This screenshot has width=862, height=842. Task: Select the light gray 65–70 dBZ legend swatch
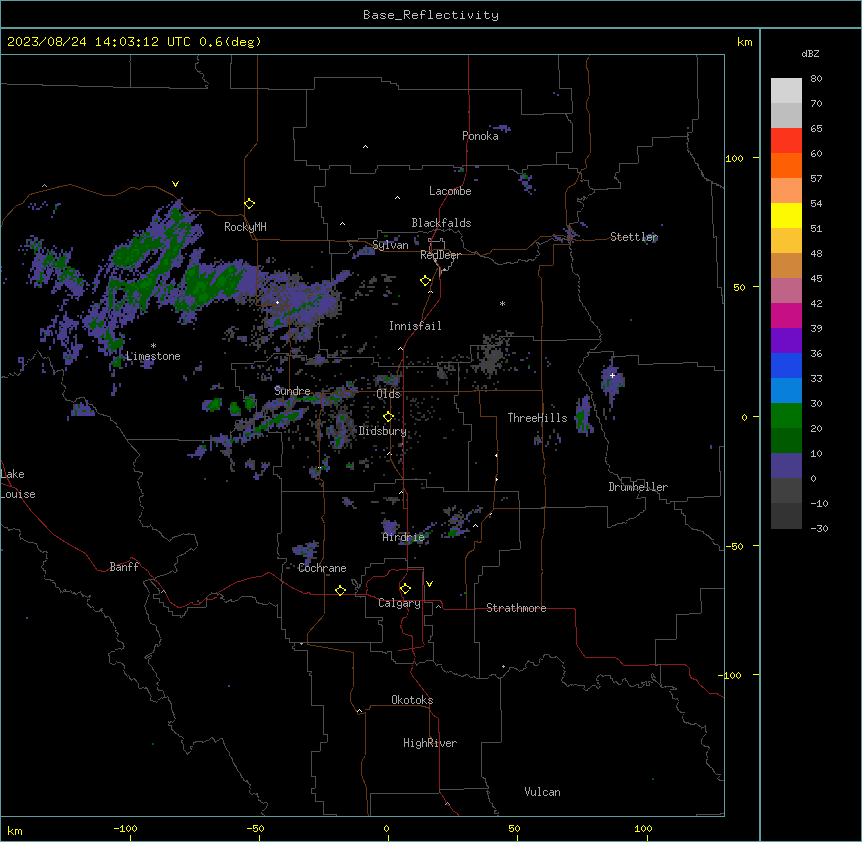(x=786, y=115)
